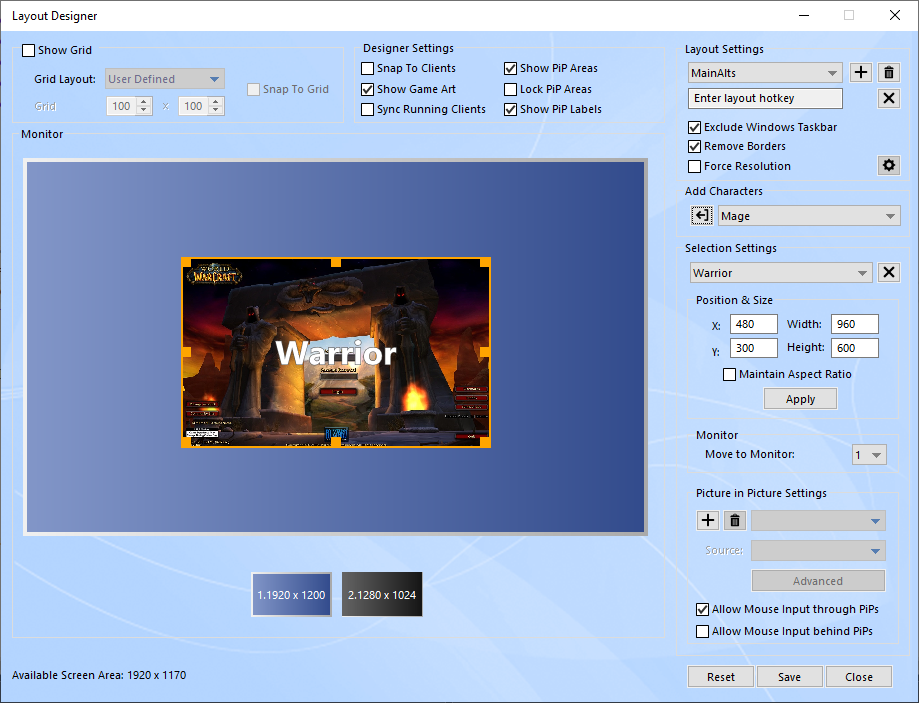The width and height of the screenshot is (919, 703).
Task: Clear the layout hotkey with X icon
Action: (889, 98)
